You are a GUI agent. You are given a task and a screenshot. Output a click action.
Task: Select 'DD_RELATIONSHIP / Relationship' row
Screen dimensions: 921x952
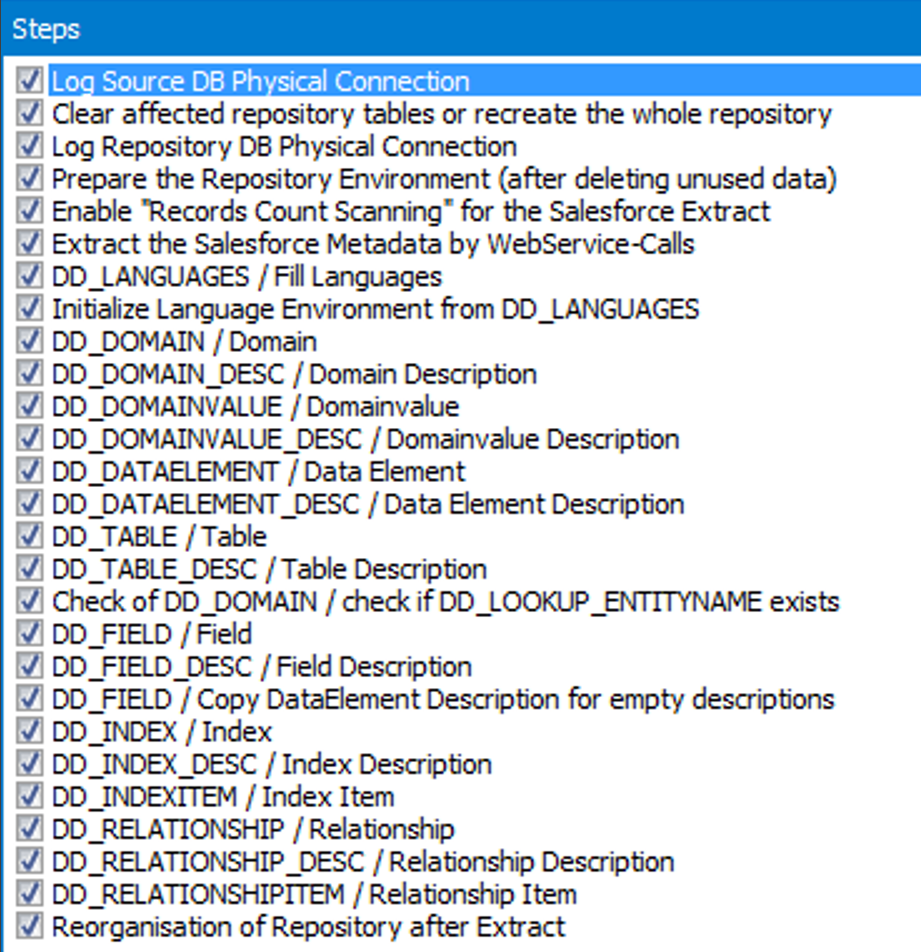[x=253, y=829]
